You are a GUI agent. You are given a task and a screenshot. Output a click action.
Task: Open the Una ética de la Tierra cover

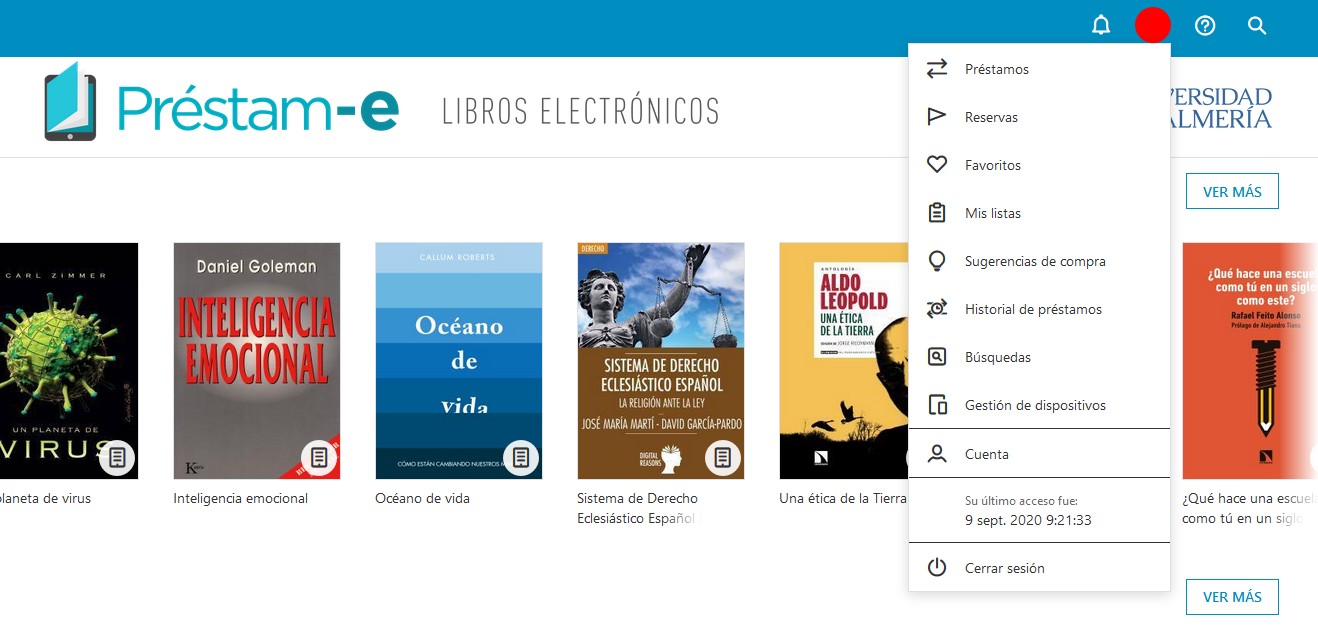click(x=844, y=361)
